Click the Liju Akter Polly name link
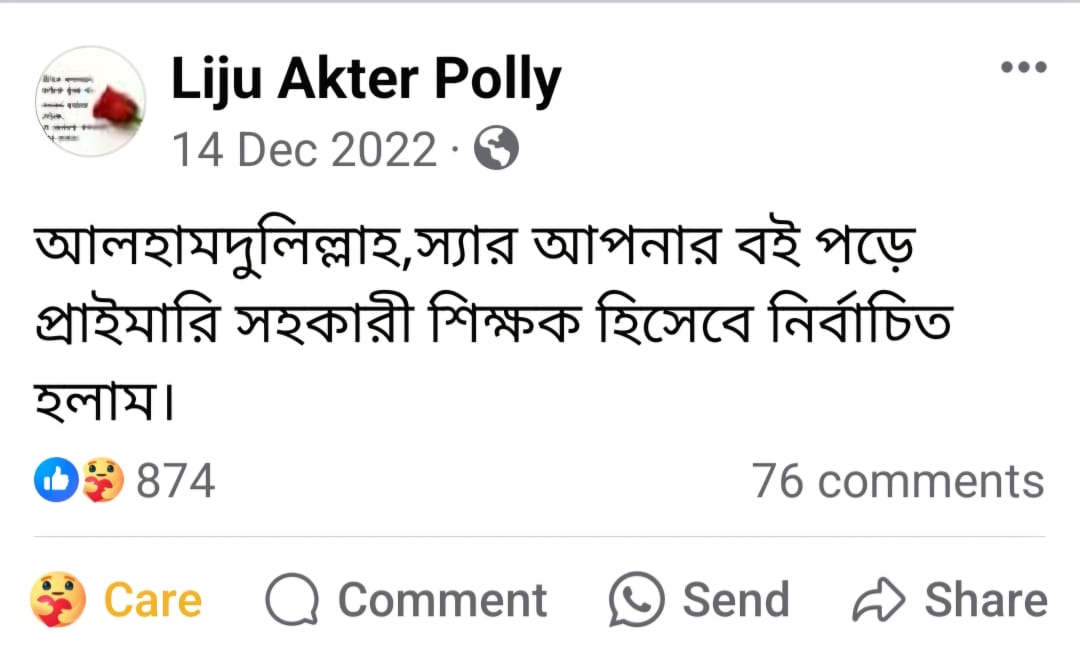This screenshot has width=1080, height=648. point(366,80)
